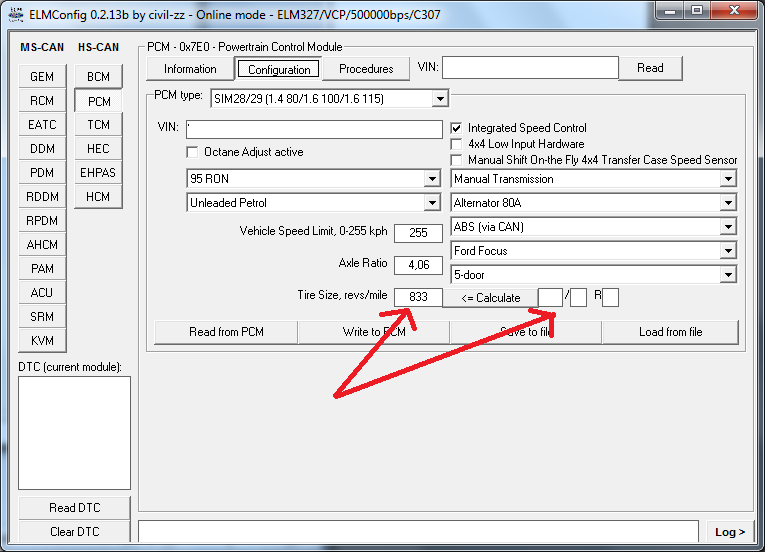Select the EHPAS module button
The height and width of the screenshot is (552, 765).
(98, 173)
